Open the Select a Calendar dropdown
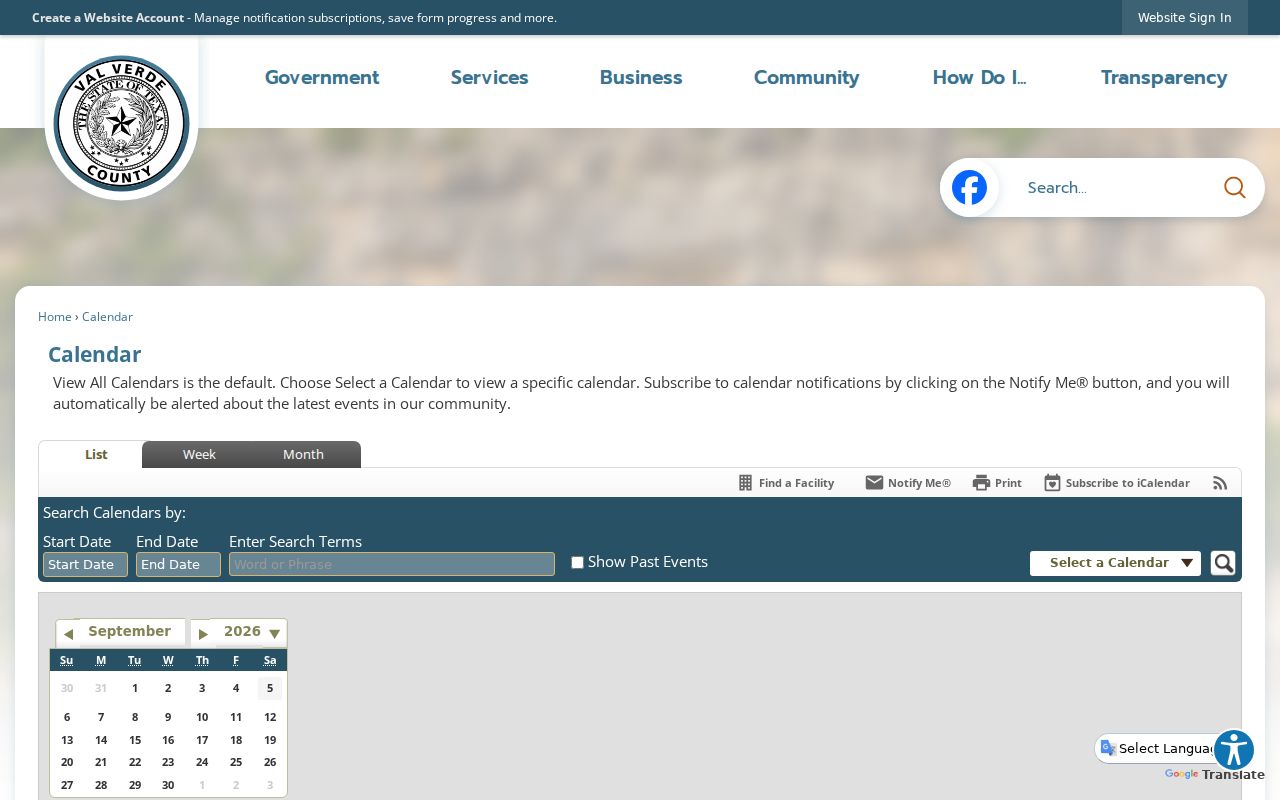1280x800 pixels. [1115, 563]
